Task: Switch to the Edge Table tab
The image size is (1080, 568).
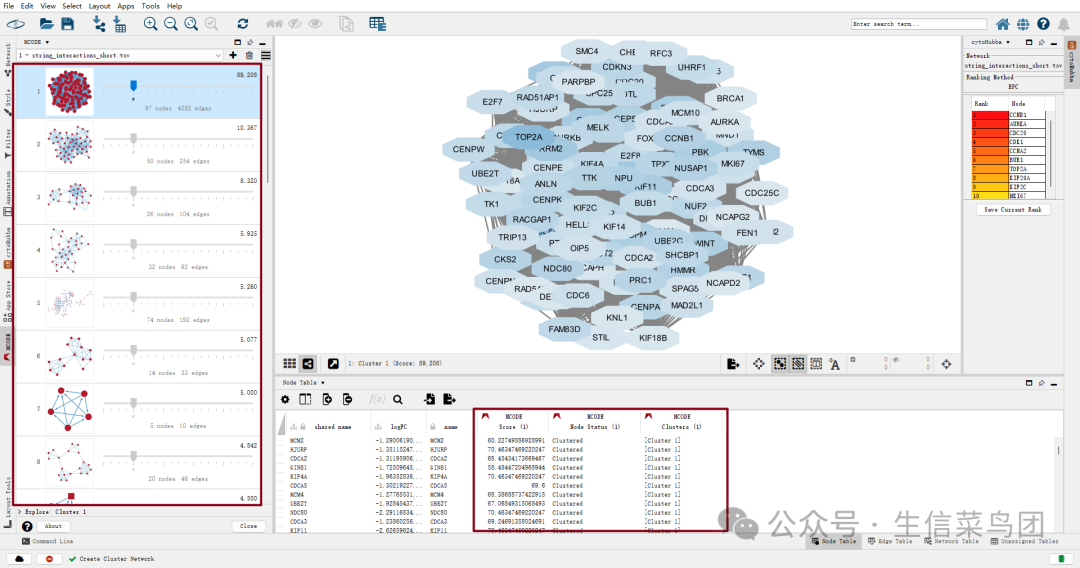Action: 890,541
